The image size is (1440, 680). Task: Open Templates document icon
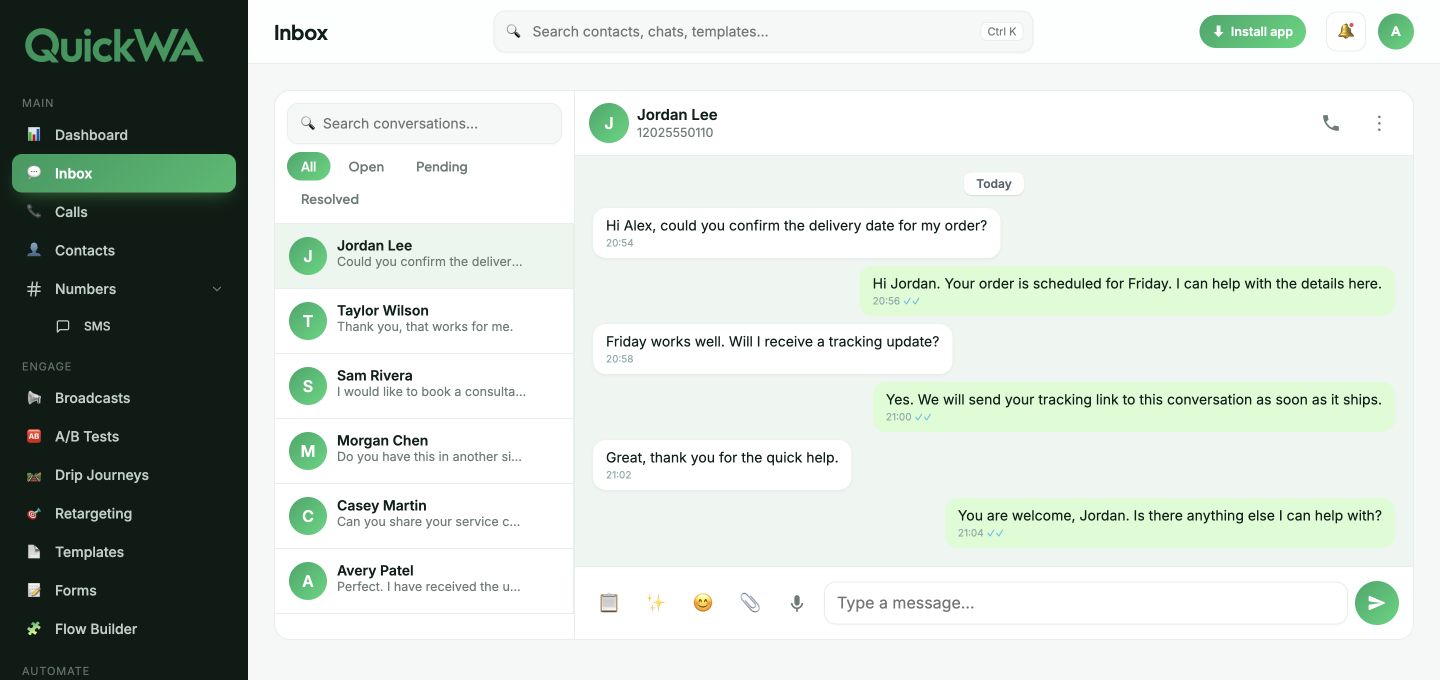(x=34, y=552)
